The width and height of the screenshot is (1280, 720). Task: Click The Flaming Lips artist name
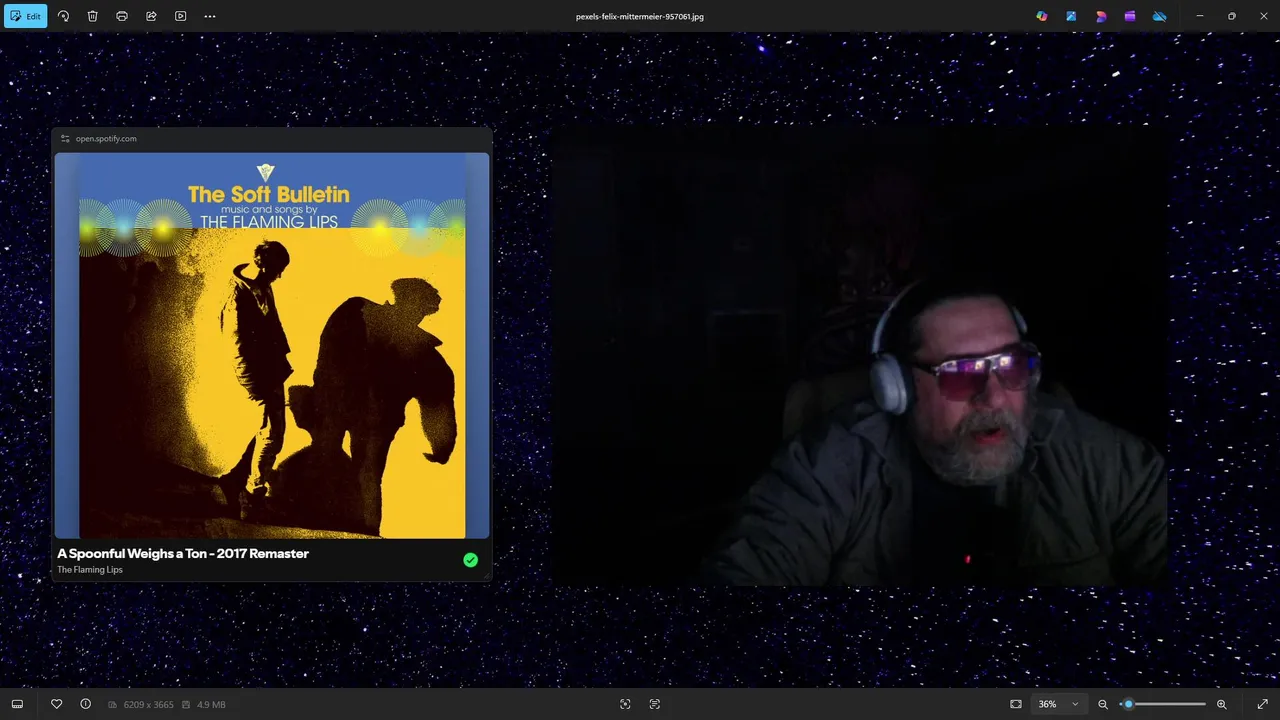tap(90, 570)
